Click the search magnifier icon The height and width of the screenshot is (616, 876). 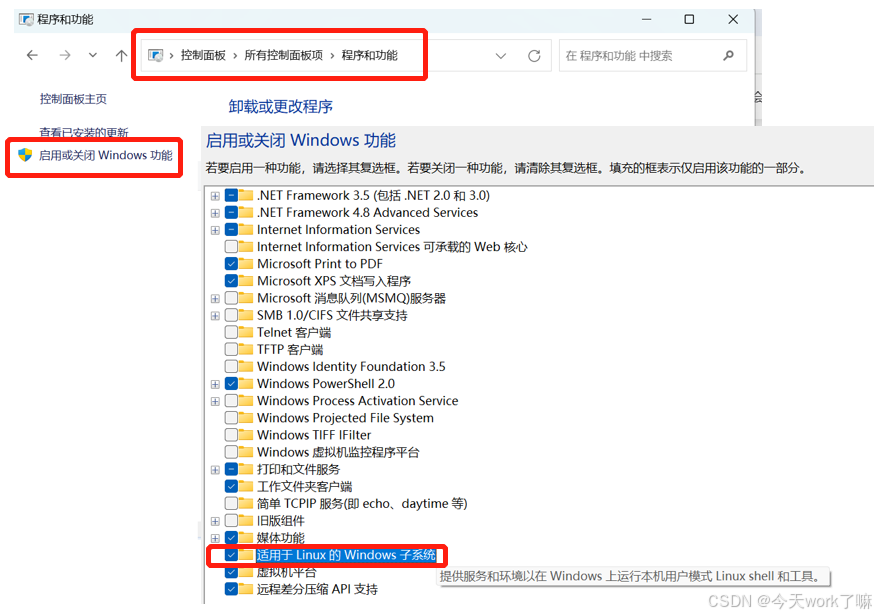[729, 55]
